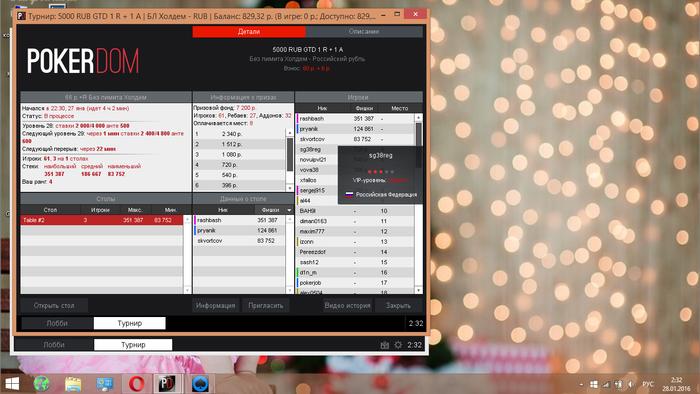Image resolution: width=700 pixels, height=394 pixels.
Task: Select first place prize row 2 340 р.
Action: coord(240,134)
